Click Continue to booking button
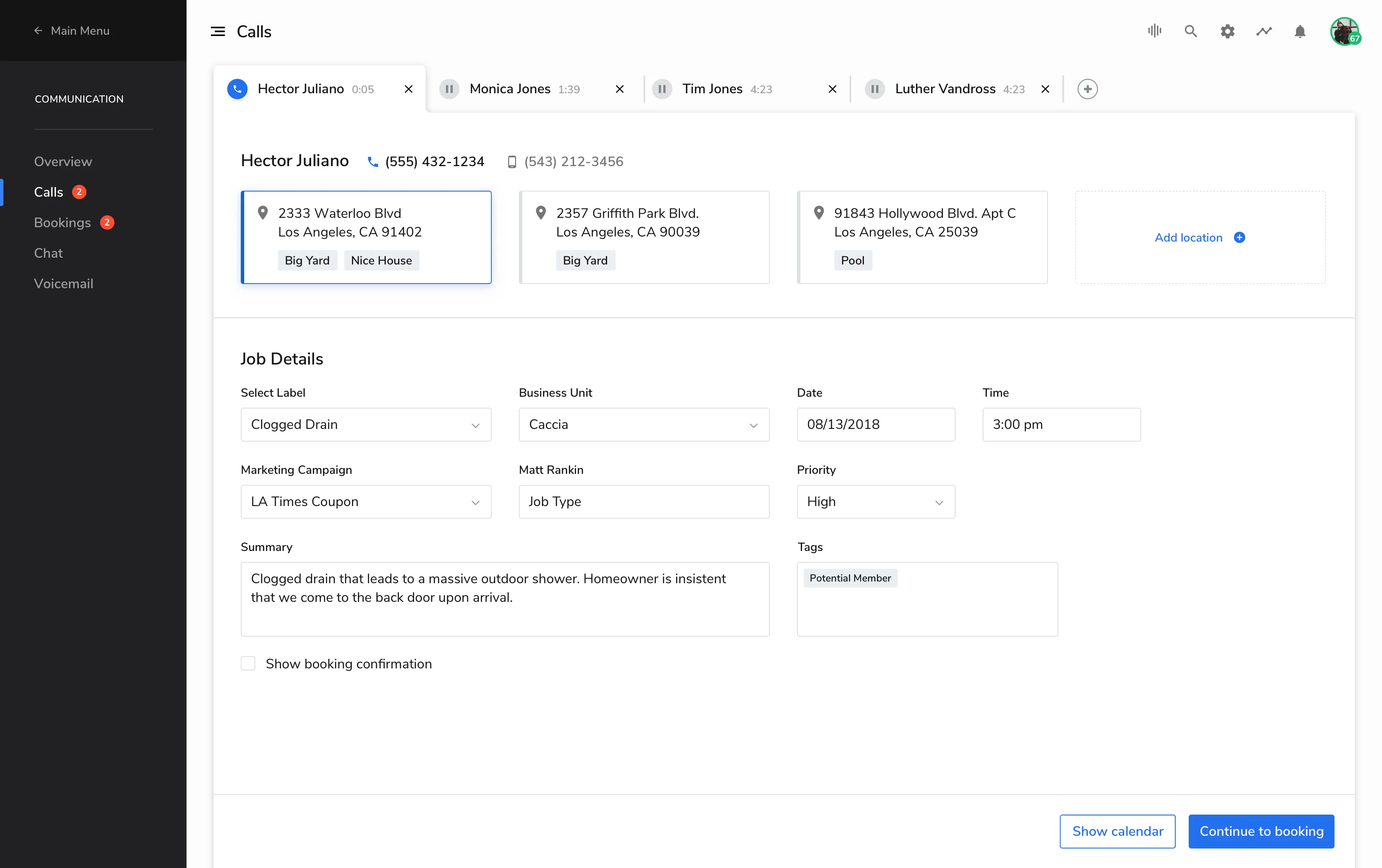Image resolution: width=1382 pixels, height=868 pixels. (1261, 831)
